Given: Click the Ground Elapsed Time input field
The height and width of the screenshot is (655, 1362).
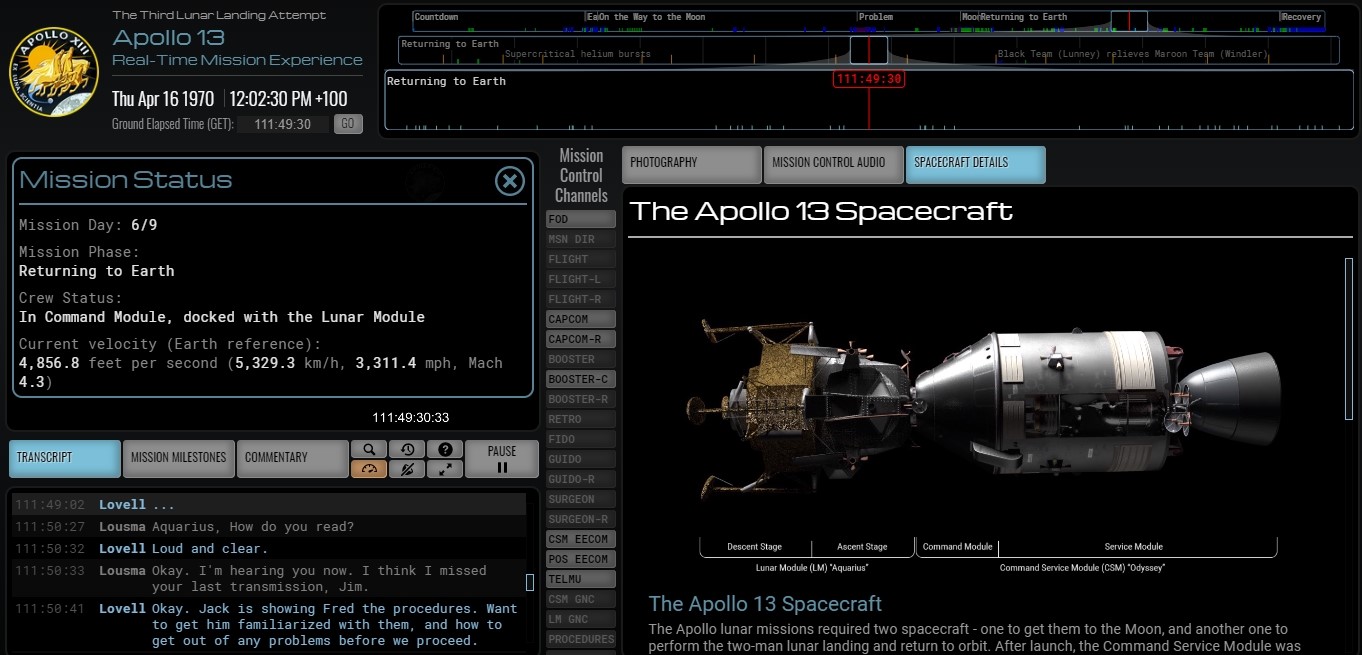Looking at the screenshot, I should click(x=283, y=124).
